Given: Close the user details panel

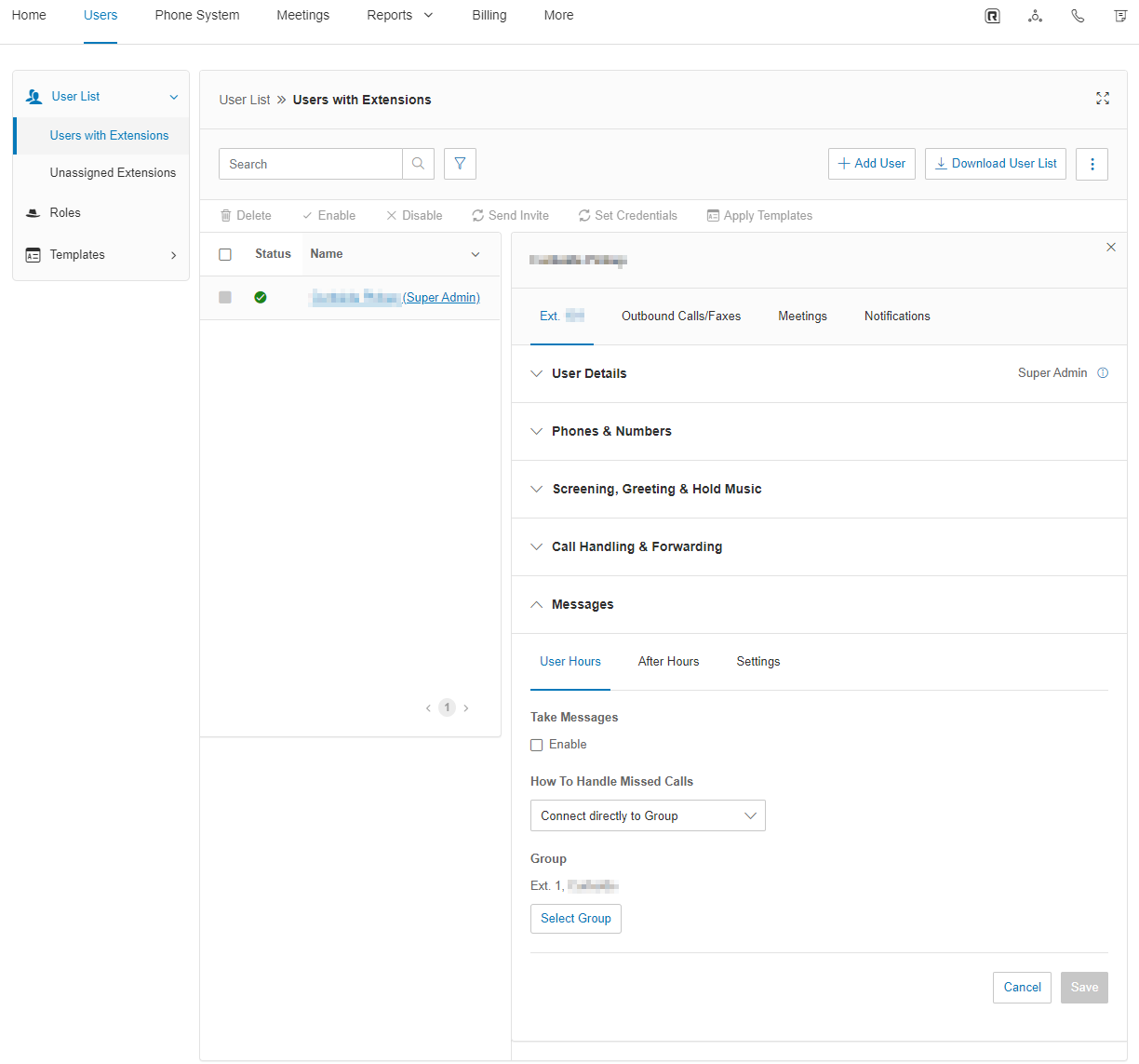Looking at the screenshot, I should click(1111, 247).
